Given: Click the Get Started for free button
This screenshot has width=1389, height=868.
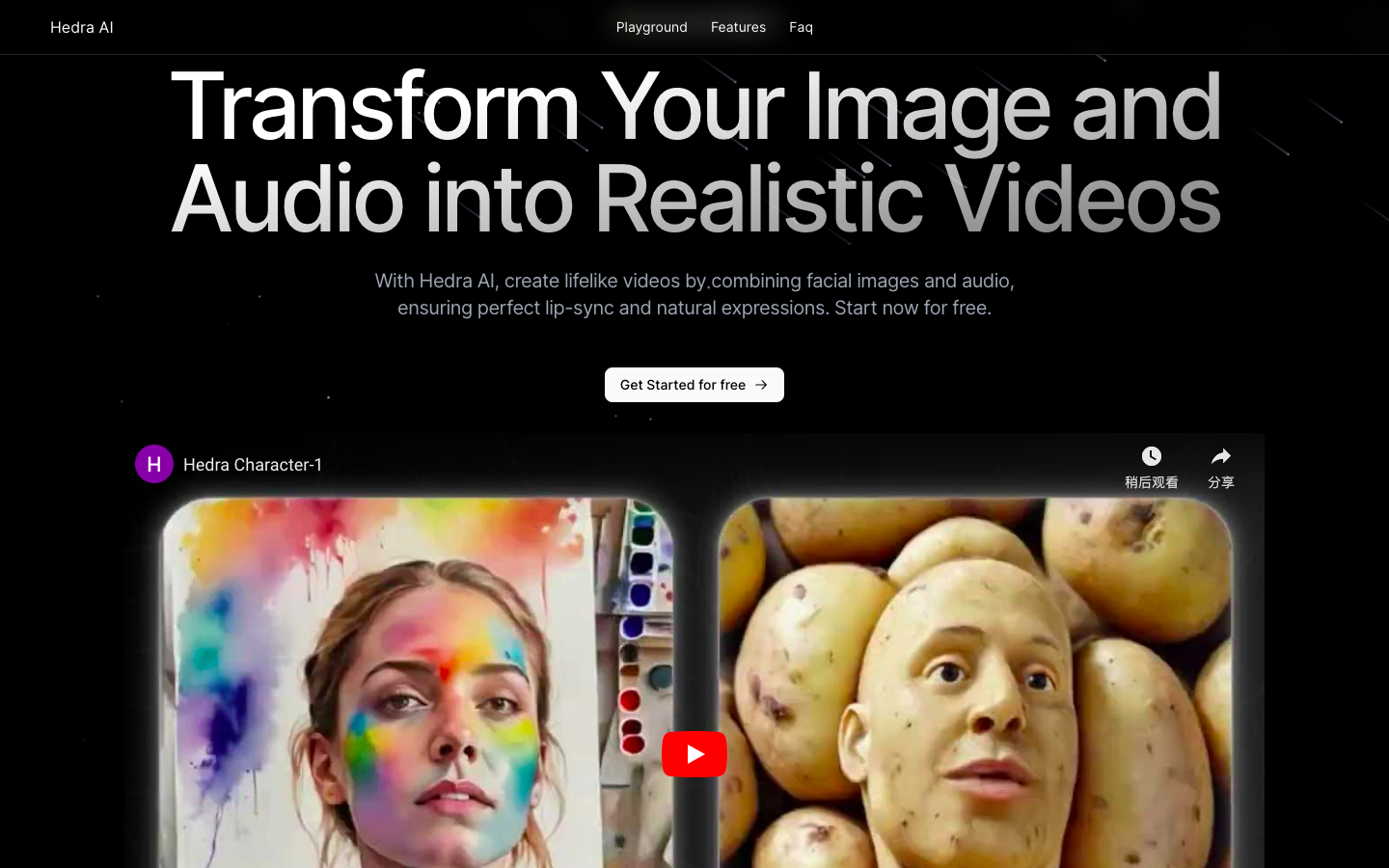Looking at the screenshot, I should pyautogui.click(x=694, y=385).
